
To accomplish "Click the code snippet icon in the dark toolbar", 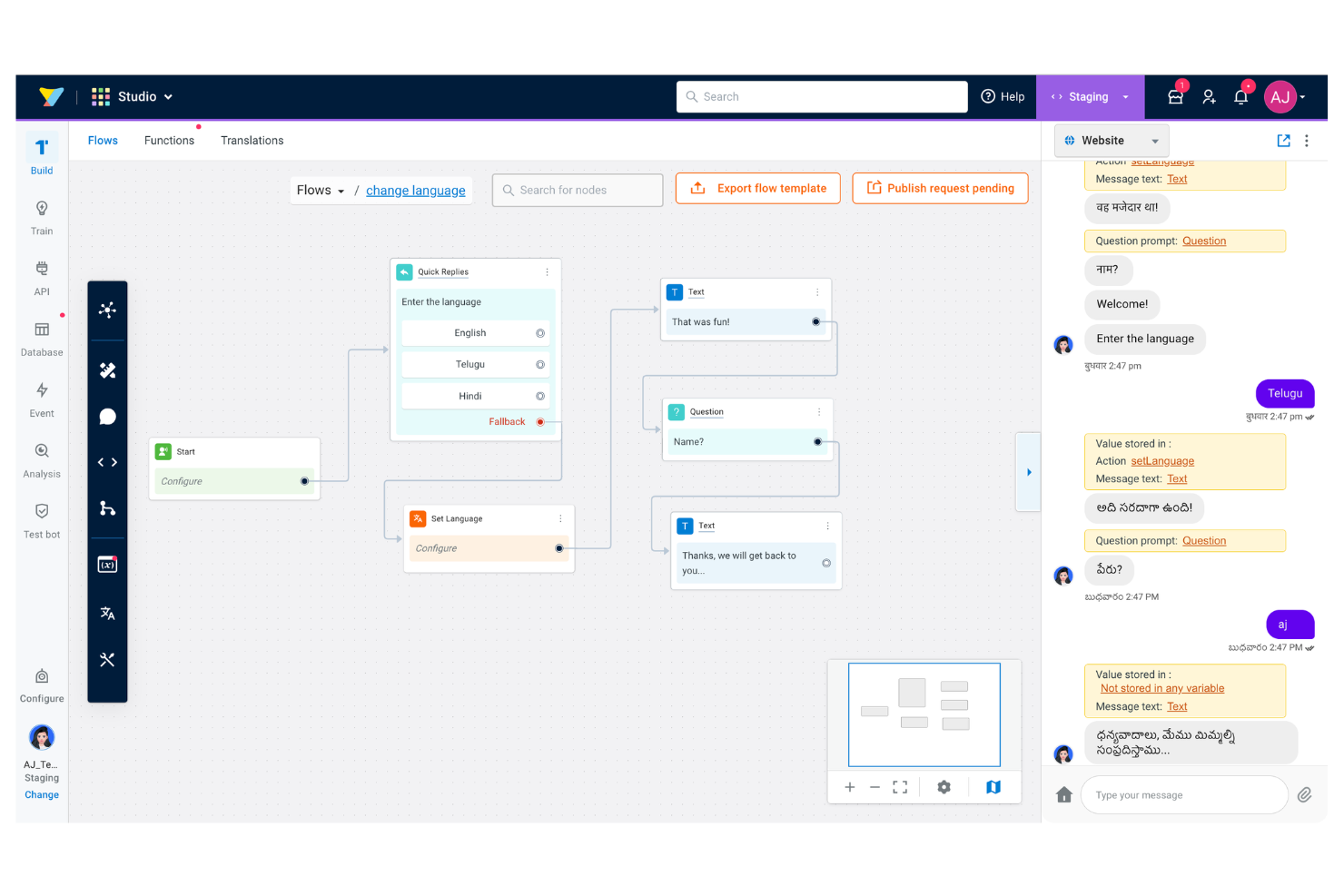I will tap(107, 461).
